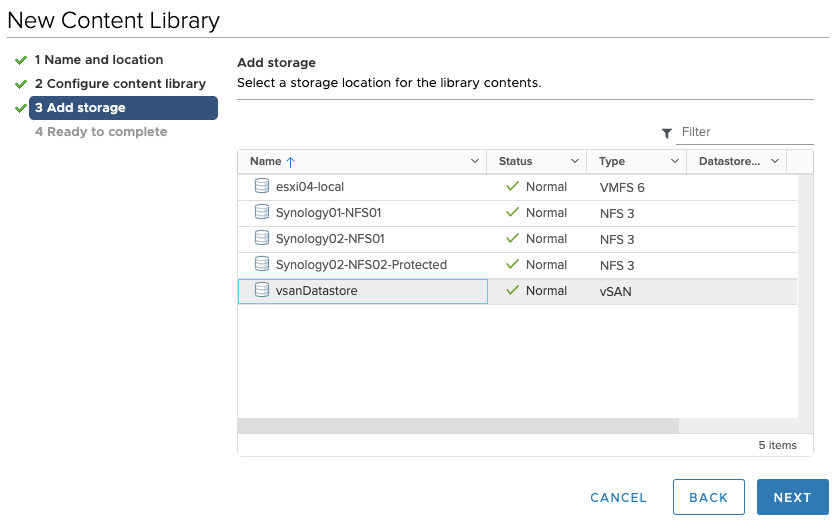Click the Name column sort arrow

[x=291, y=162]
